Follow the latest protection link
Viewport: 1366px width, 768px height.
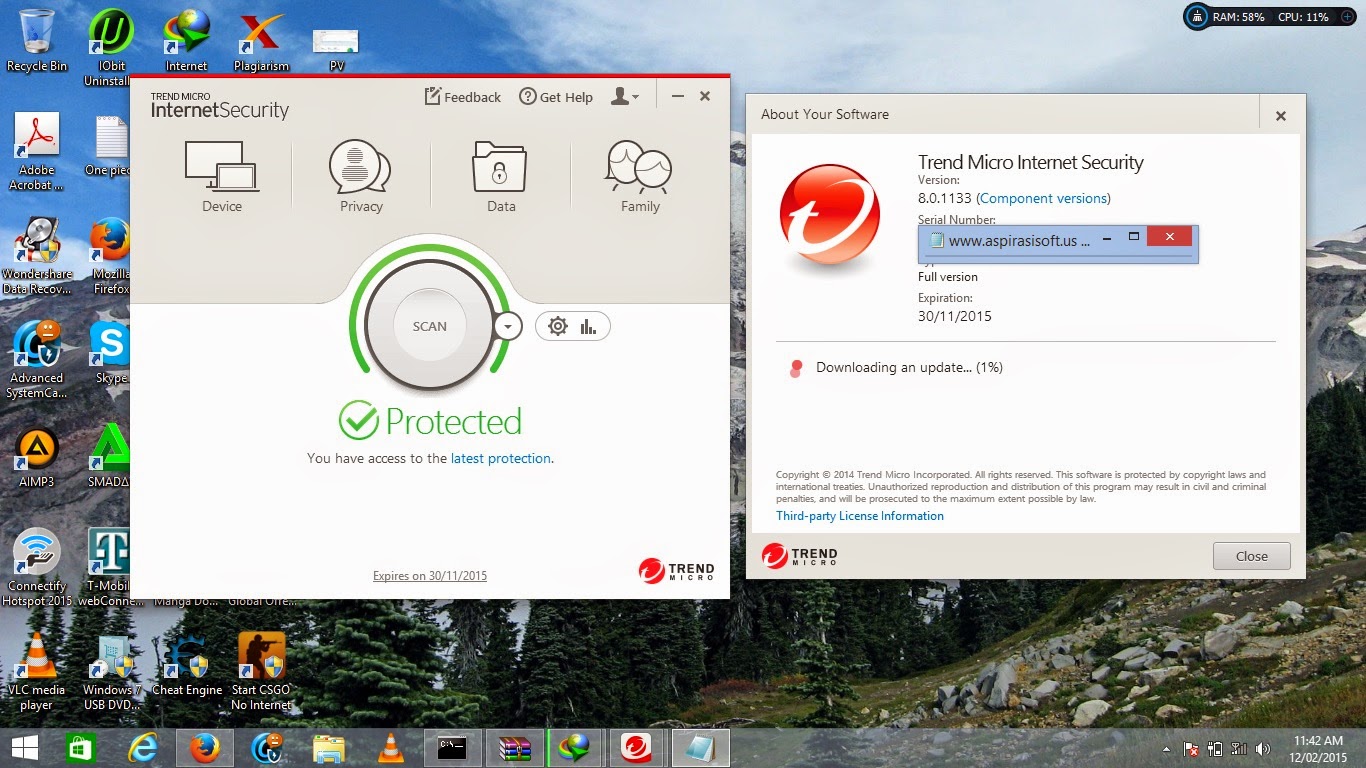(500, 458)
